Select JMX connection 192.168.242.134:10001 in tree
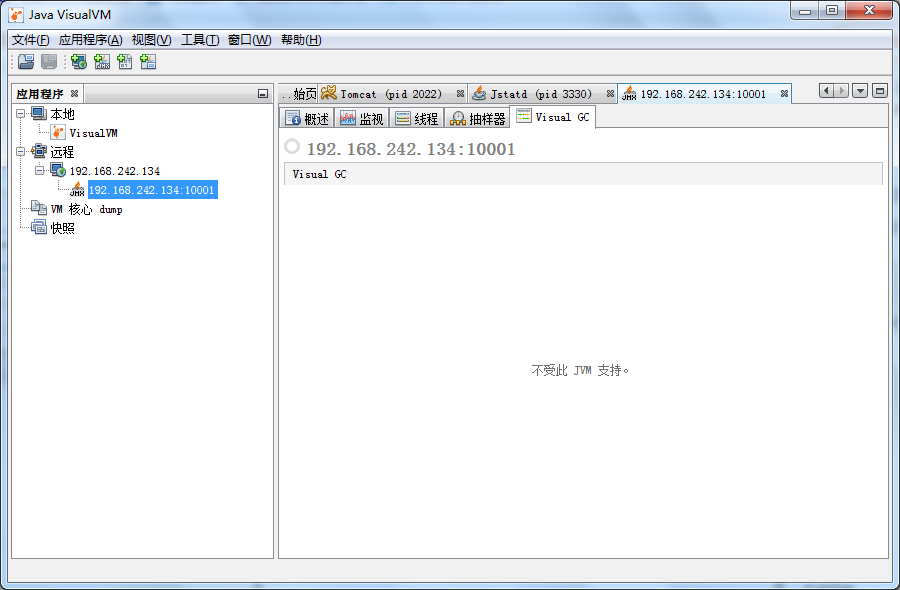 (x=152, y=190)
